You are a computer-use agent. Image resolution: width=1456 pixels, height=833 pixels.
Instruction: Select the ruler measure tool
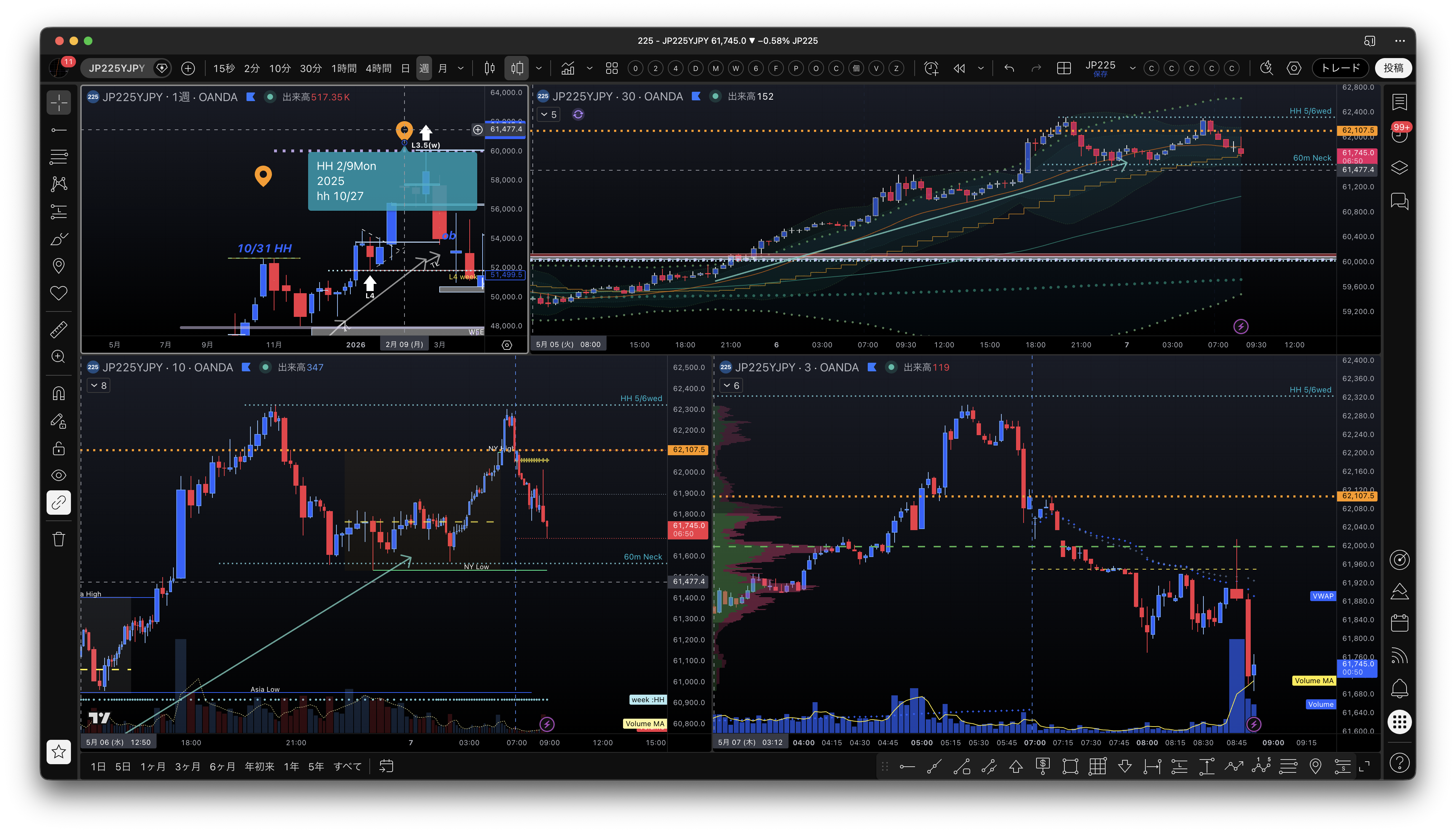pyautogui.click(x=59, y=329)
